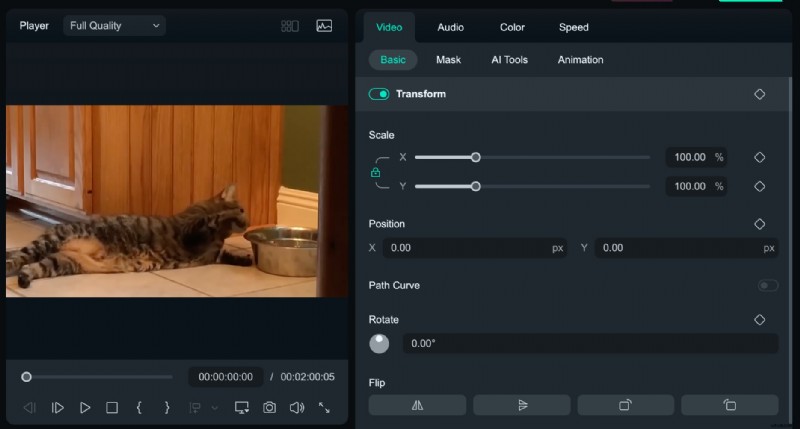Edit the Scale X percent value field
Image resolution: width=800 pixels, height=429 pixels.
coord(696,157)
